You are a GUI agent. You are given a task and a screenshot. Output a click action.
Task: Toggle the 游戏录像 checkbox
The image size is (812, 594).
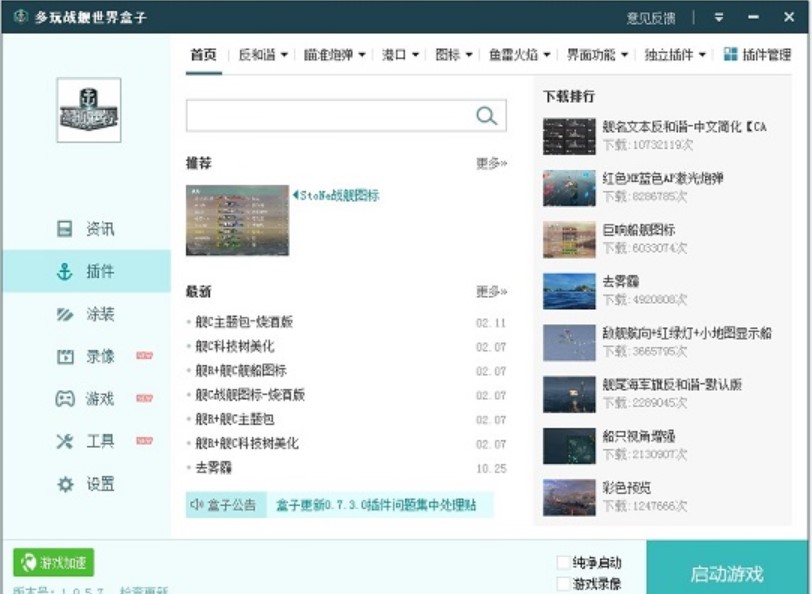coord(563,584)
